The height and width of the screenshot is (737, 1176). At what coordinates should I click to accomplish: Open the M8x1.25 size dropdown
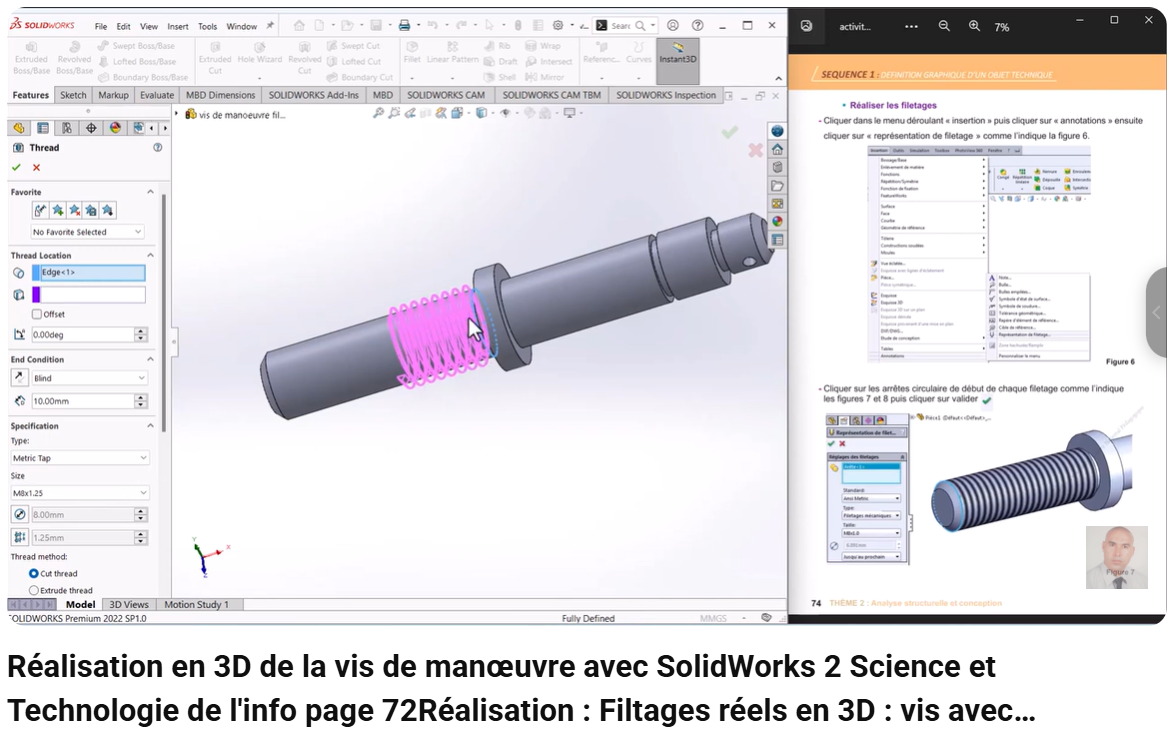(80, 493)
